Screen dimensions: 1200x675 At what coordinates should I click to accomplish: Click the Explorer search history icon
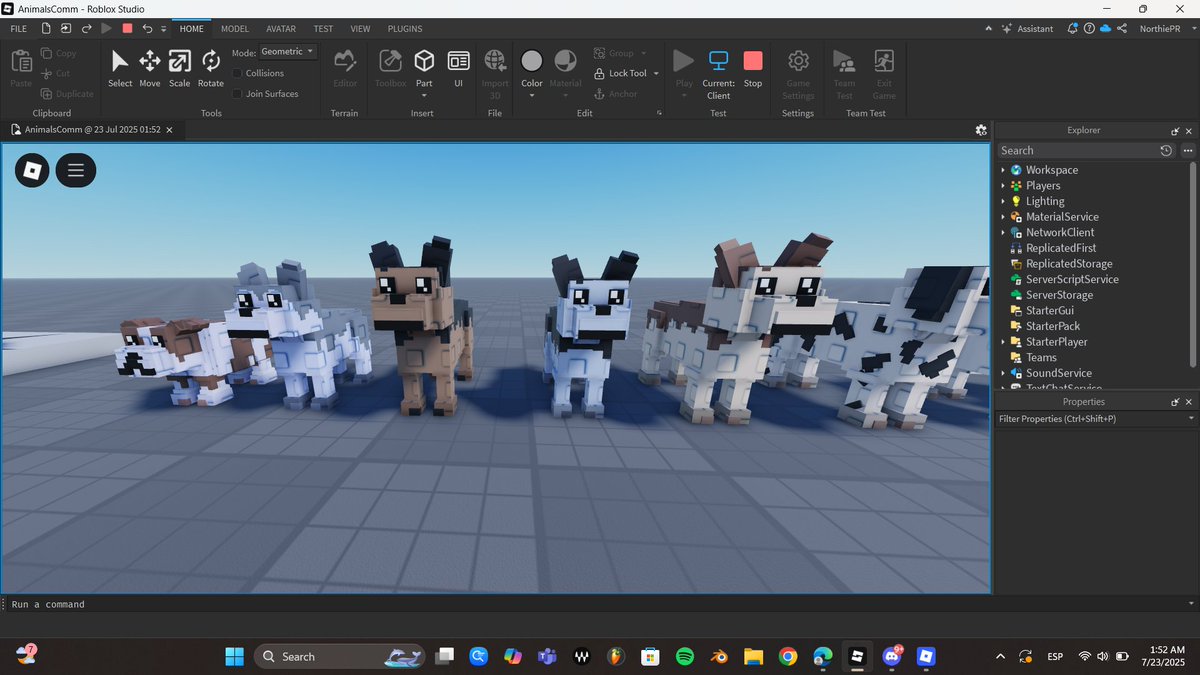[x=1166, y=150]
